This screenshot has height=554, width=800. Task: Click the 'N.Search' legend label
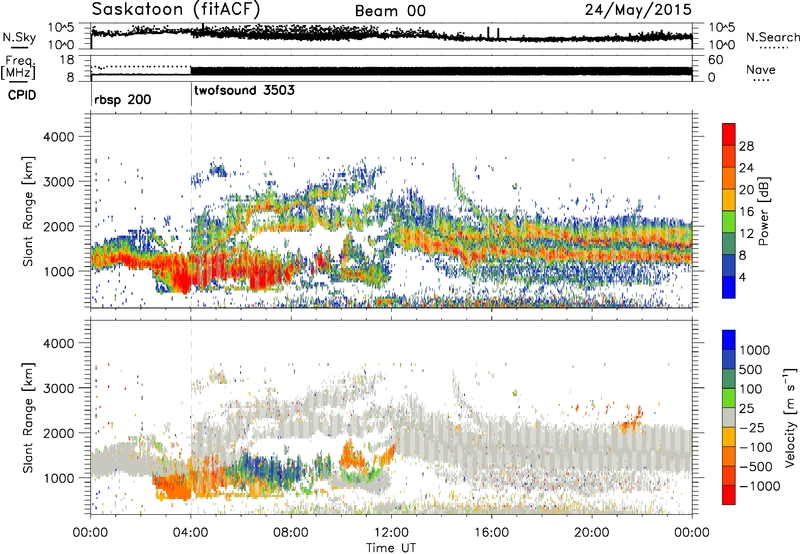(x=772, y=37)
